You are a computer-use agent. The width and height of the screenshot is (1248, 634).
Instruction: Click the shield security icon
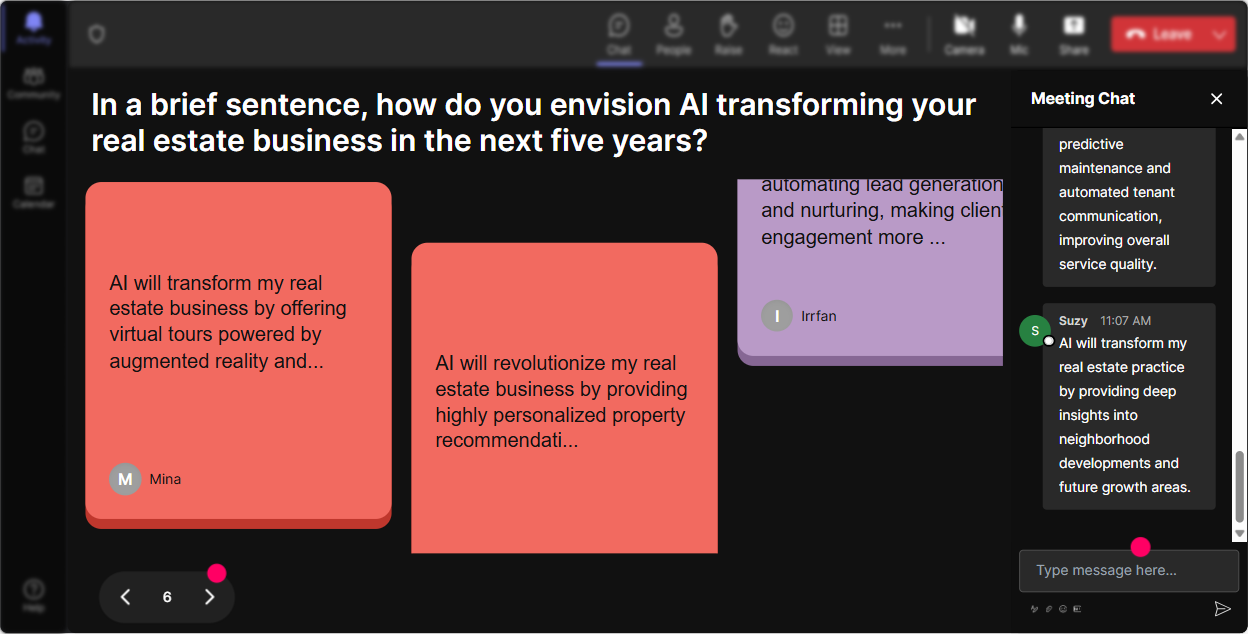[x=96, y=35]
